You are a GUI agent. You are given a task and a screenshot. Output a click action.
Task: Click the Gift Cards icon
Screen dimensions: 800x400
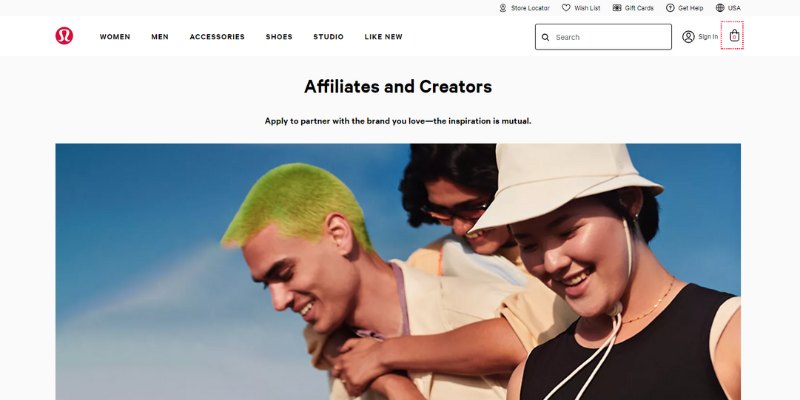617,8
